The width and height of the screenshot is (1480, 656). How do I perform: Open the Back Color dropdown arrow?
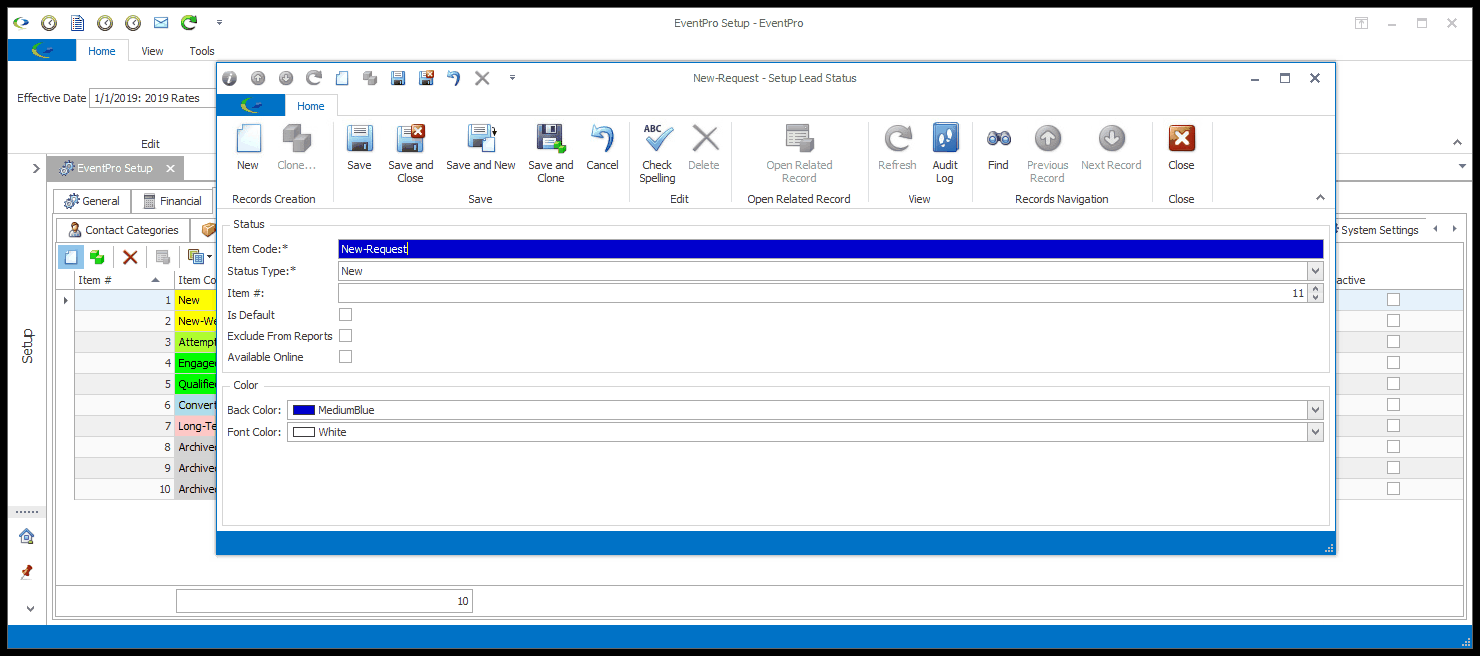coord(1315,410)
